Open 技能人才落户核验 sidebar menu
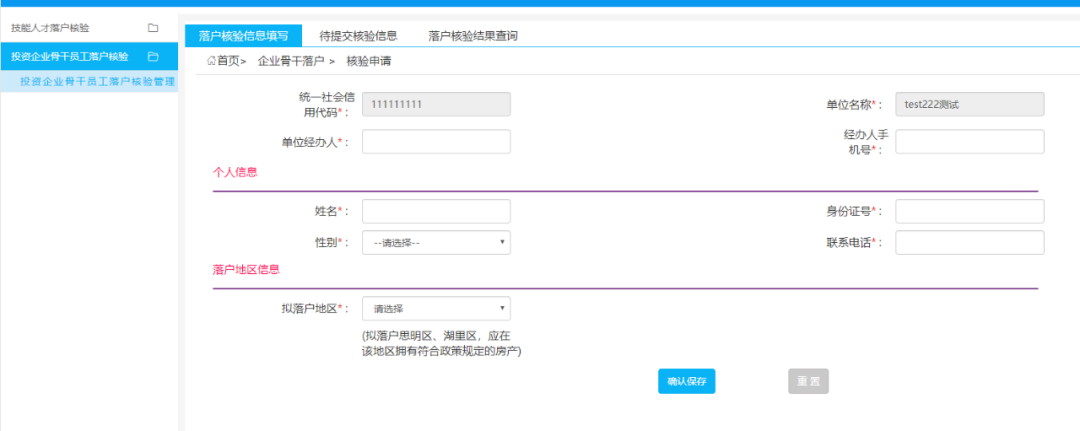The width and height of the screenshot is (1080, 431). coord(89,28)
